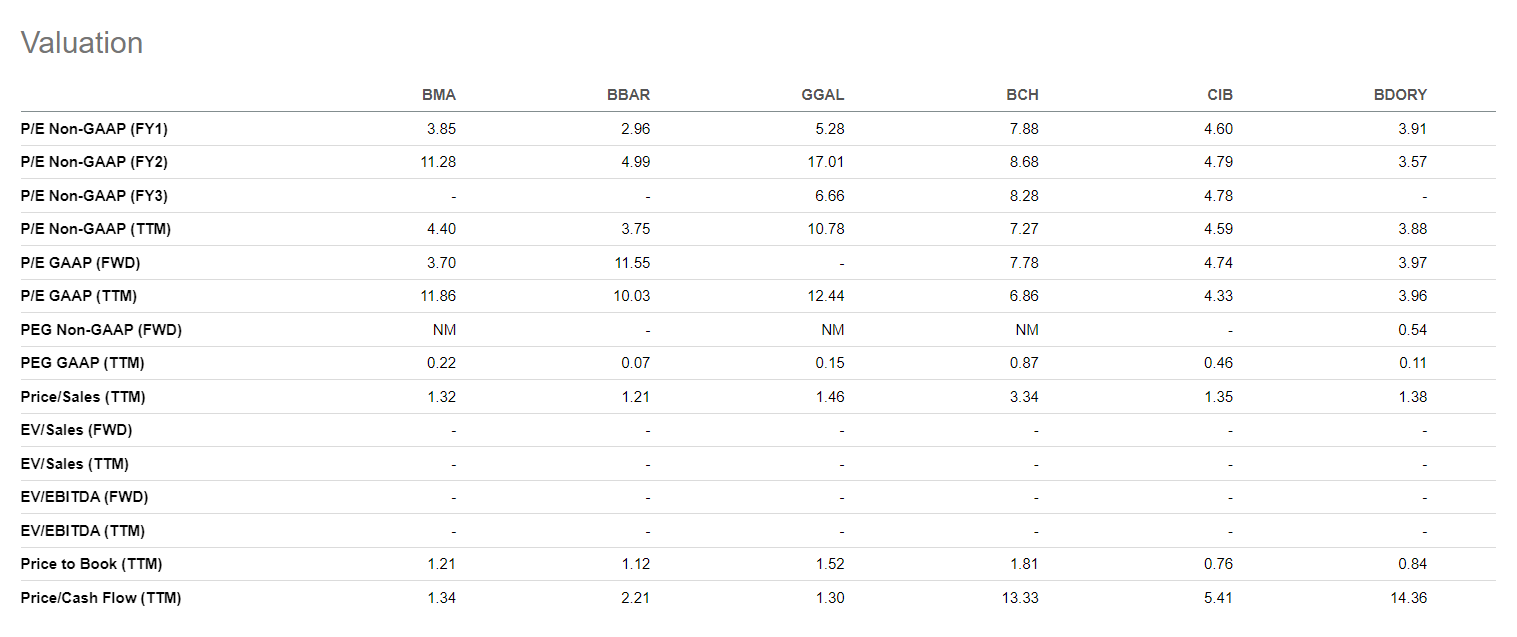Click GGAL's P/E Non-GAAP FY2 value 17.01
Image resolution: width=1517 pixels, height=637 pixels.
[826, 162]
